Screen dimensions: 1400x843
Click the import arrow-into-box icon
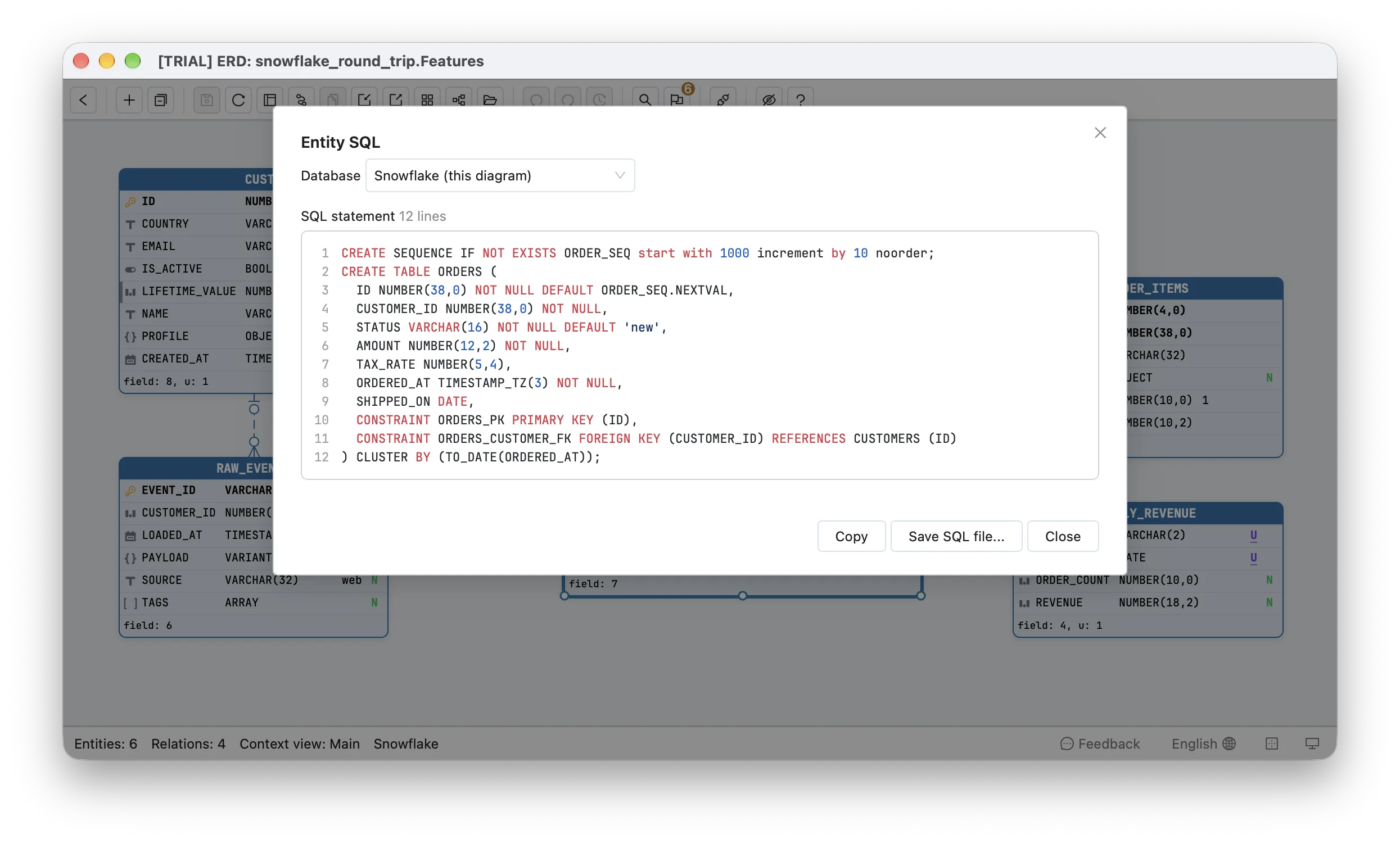(x=364, y=100)
